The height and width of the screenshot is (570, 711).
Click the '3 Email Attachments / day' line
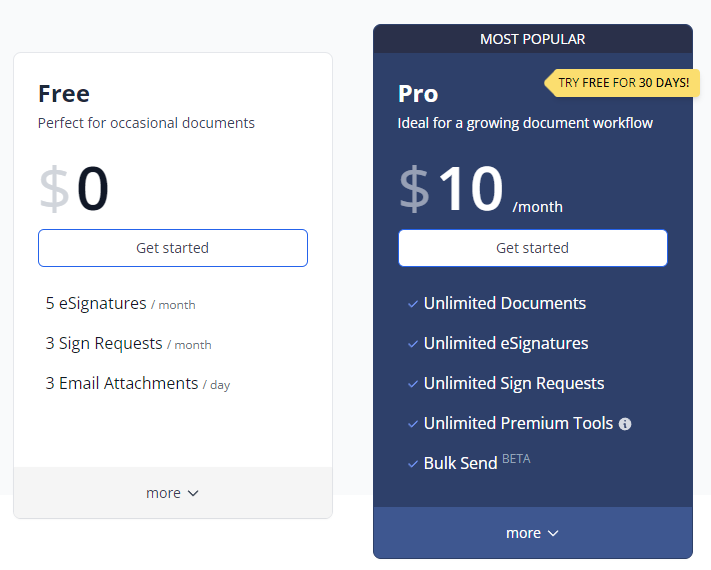coord(138,384)
